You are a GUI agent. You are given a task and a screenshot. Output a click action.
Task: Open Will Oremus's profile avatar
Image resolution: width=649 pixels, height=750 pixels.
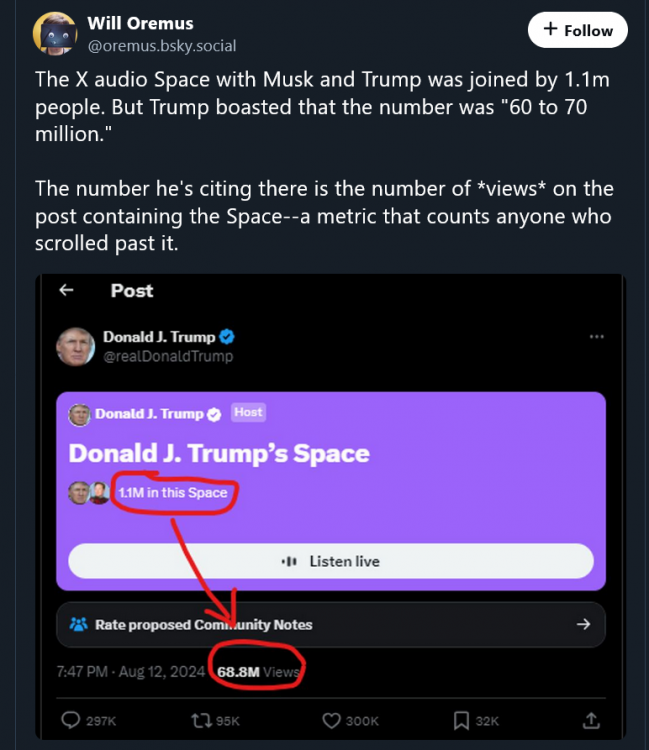(x=55, y=33)
